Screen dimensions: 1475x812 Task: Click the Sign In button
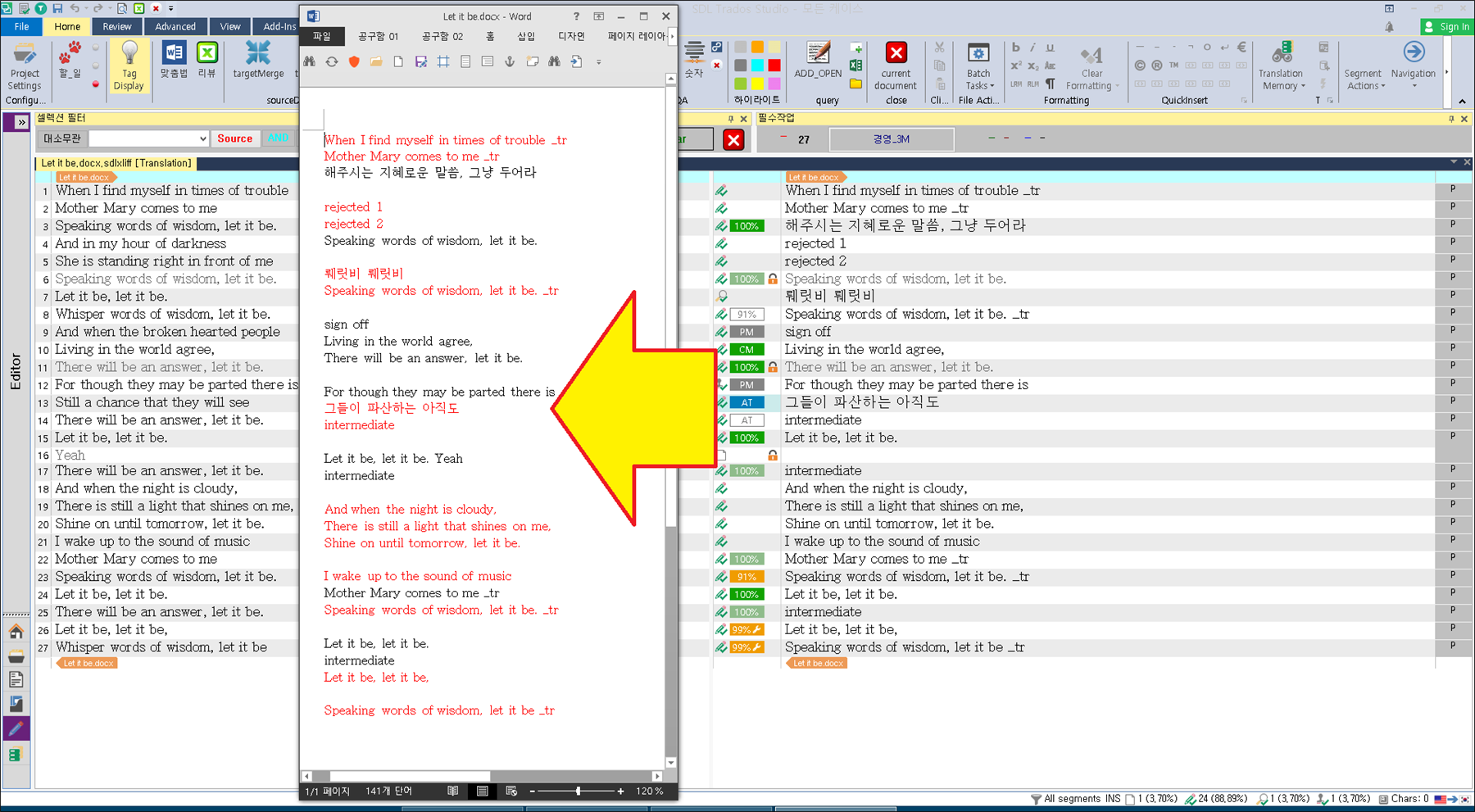coord(1447,27)
